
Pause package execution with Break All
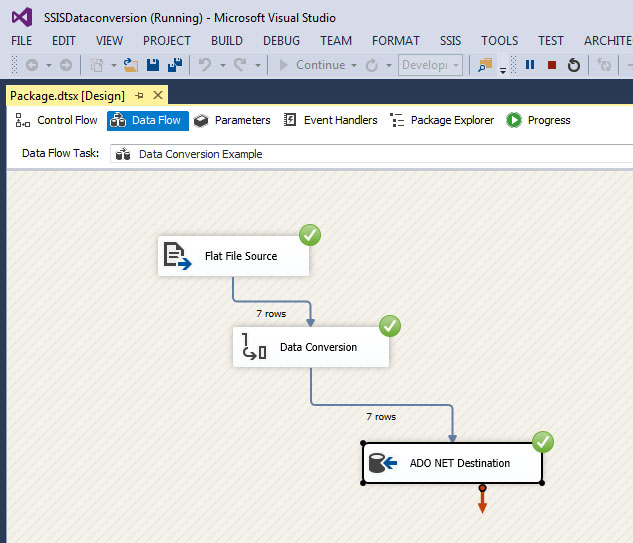pyautogui.click(x=530, y=65)
